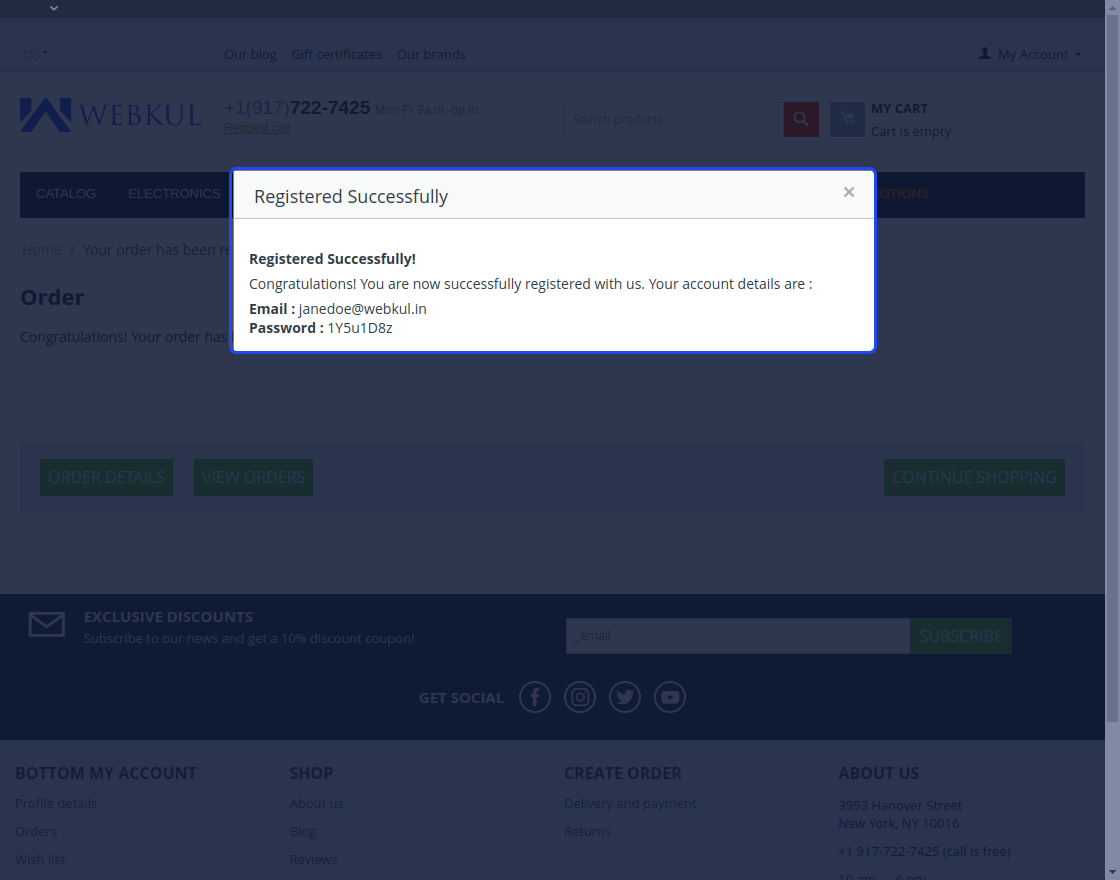Open the Facebook social icon
Viewport: 1120px width, 880px height.
point(535,697)
